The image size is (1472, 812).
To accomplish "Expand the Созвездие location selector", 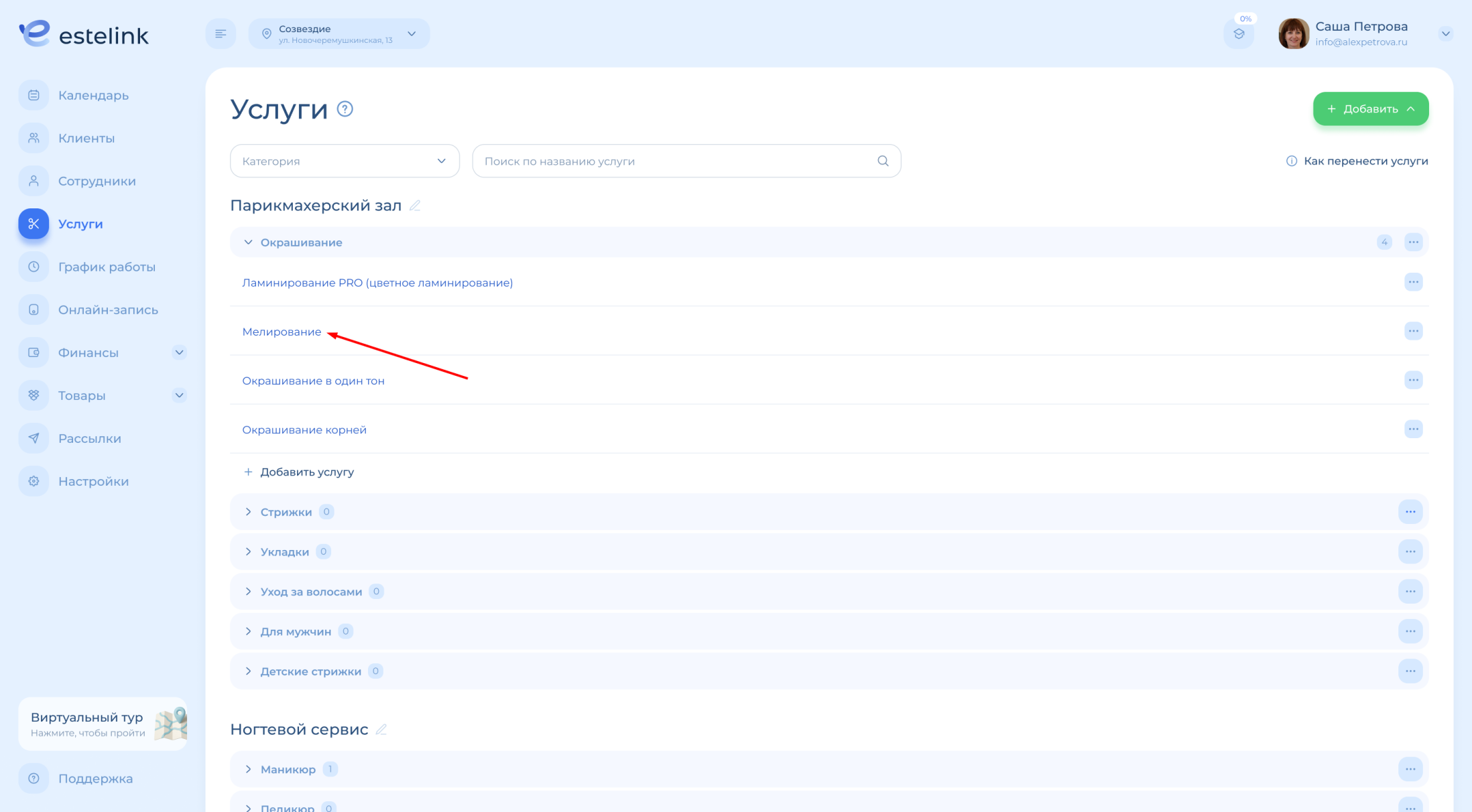I will coord(339,33).
